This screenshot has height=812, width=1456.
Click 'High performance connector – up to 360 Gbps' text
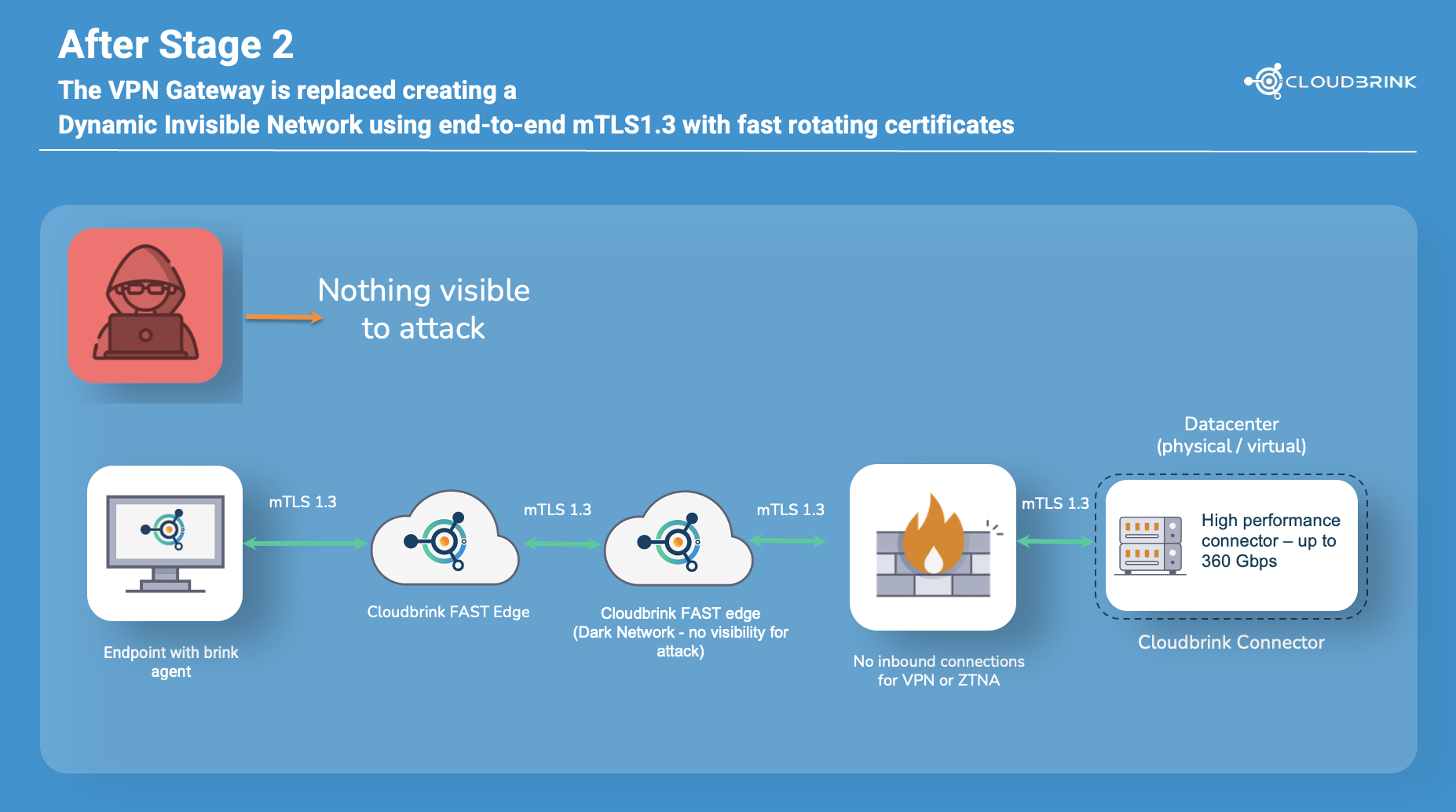click(1271, 540)
